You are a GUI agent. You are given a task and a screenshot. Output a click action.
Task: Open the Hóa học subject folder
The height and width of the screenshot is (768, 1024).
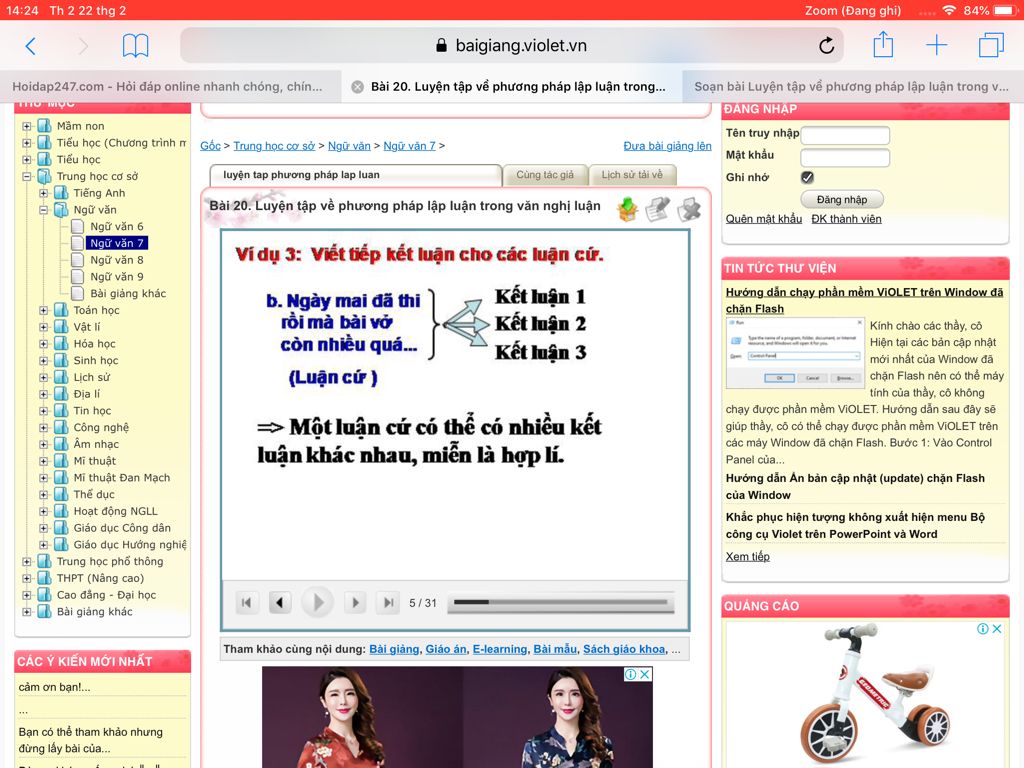point(94,344)
